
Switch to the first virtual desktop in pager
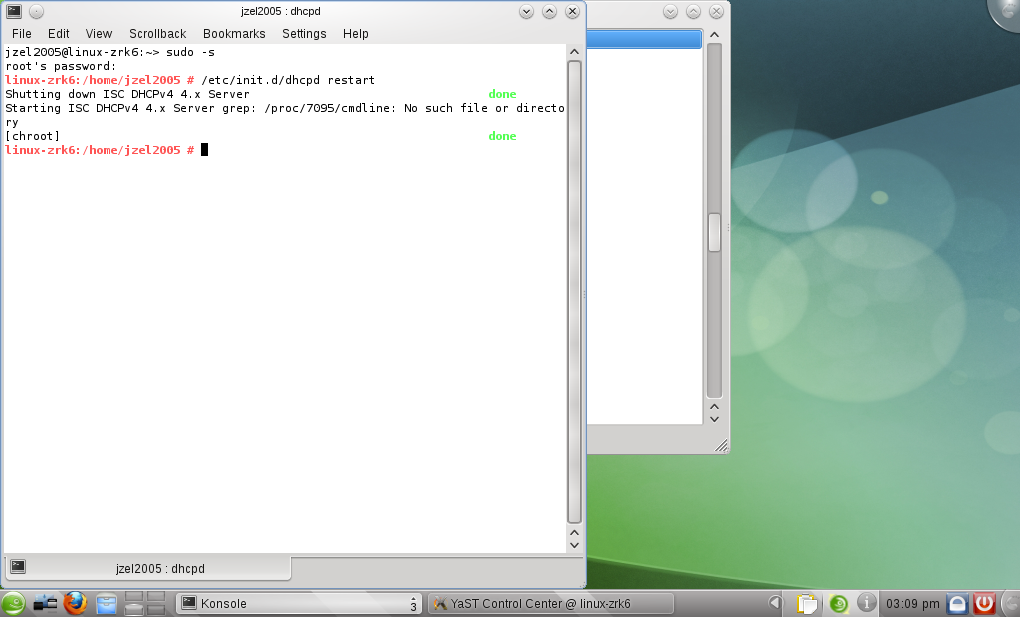[134, 597]
